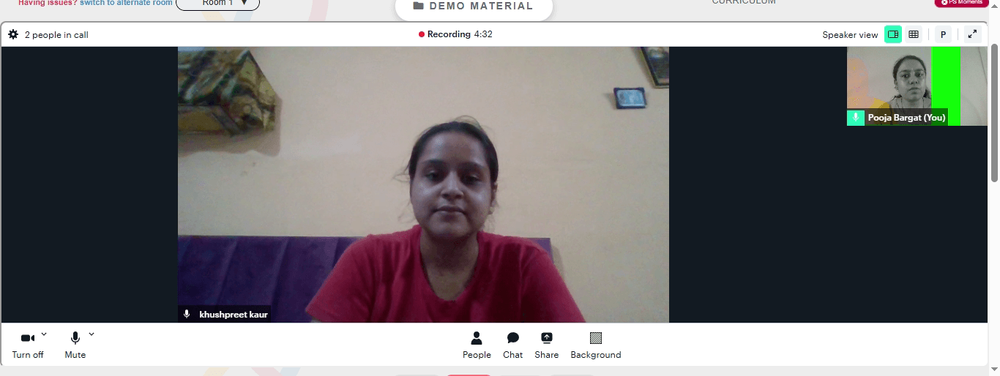
Task: Click Pooja Bargat's green mic icon
Action: pyautogui.click(x=855, y=118)
